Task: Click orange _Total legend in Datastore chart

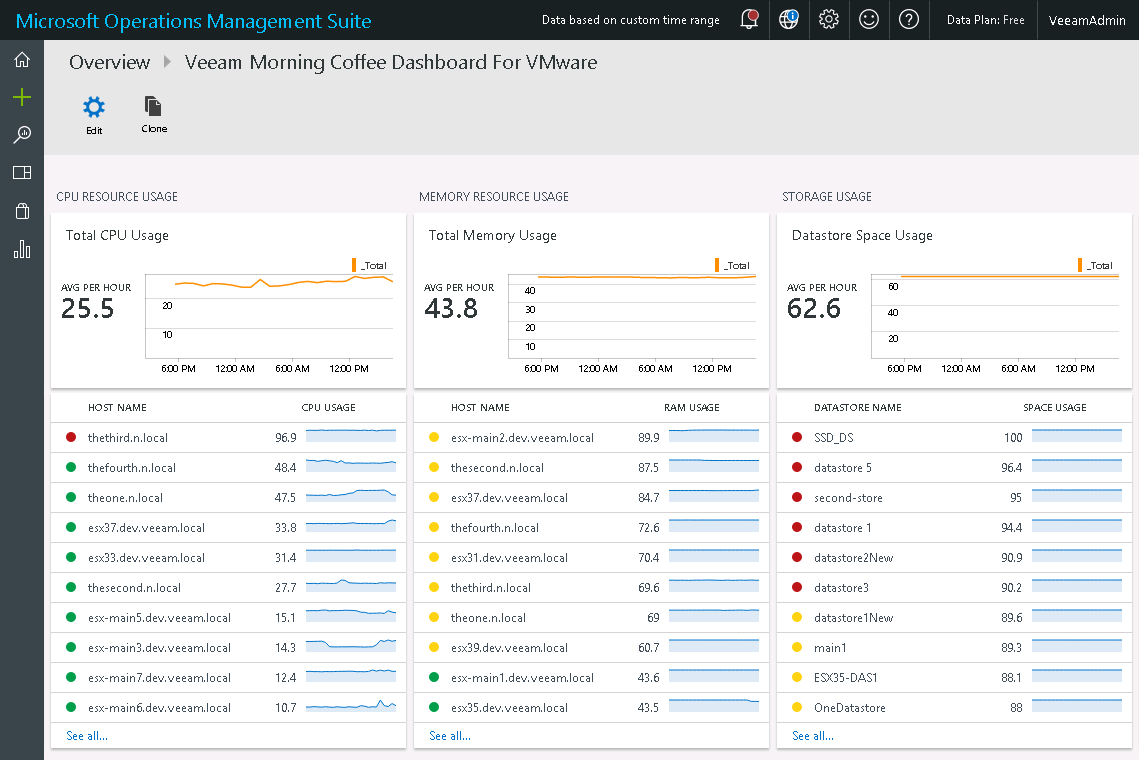Action: (1095, 265)
